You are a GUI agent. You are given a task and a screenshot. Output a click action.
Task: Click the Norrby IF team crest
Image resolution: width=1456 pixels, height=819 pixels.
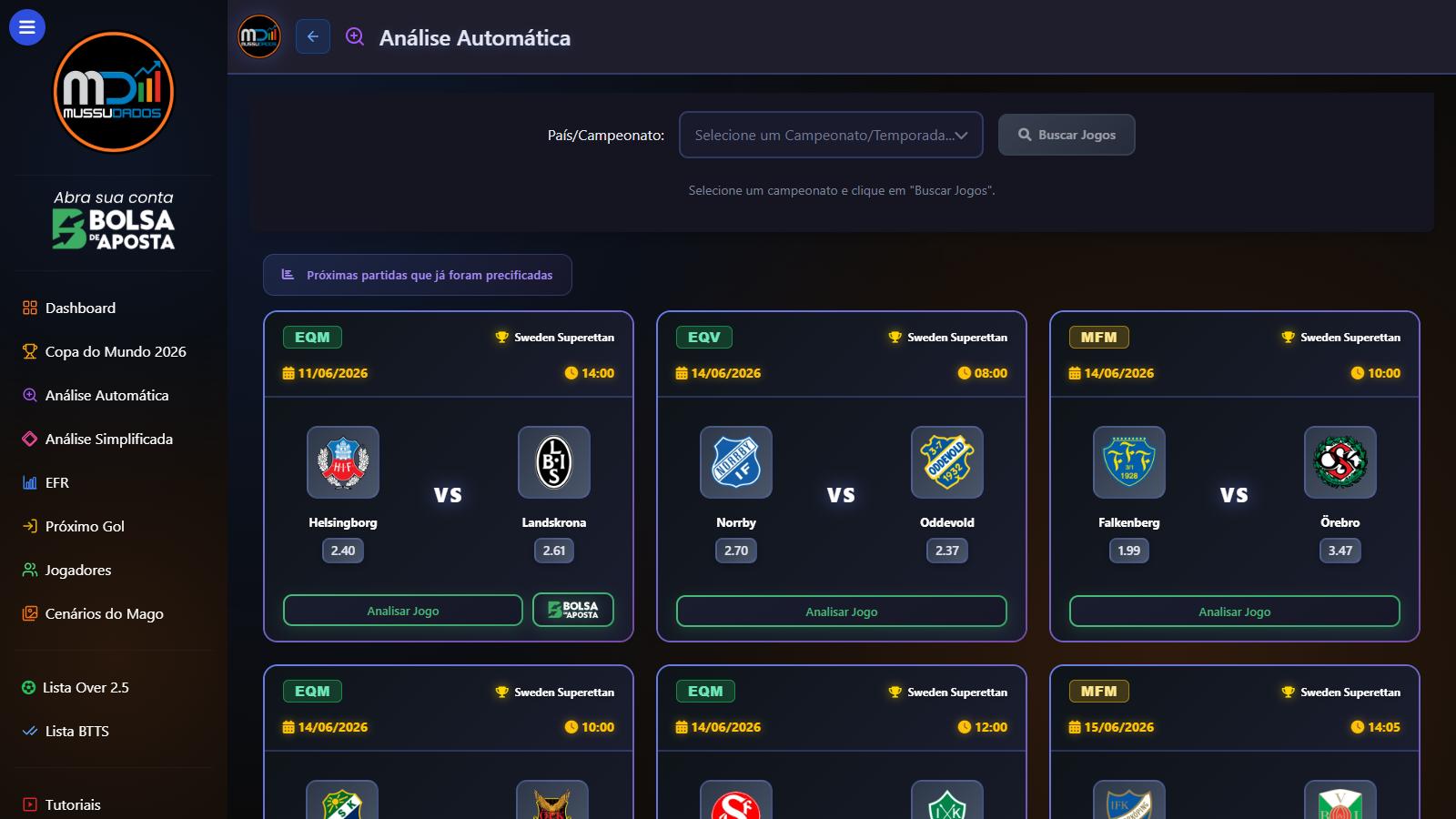point(736,462)
